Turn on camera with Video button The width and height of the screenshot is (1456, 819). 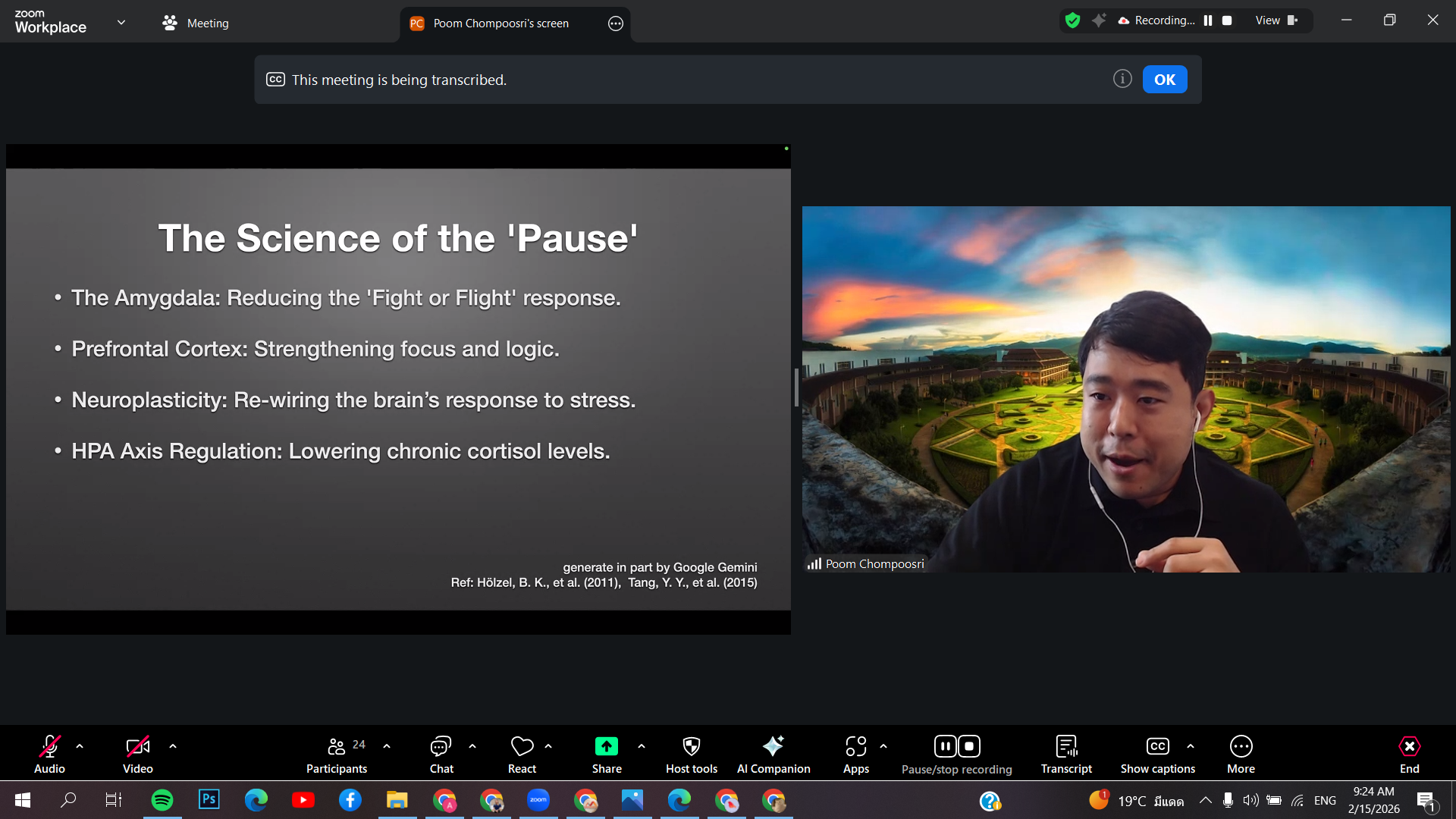[x=137, y=754]
